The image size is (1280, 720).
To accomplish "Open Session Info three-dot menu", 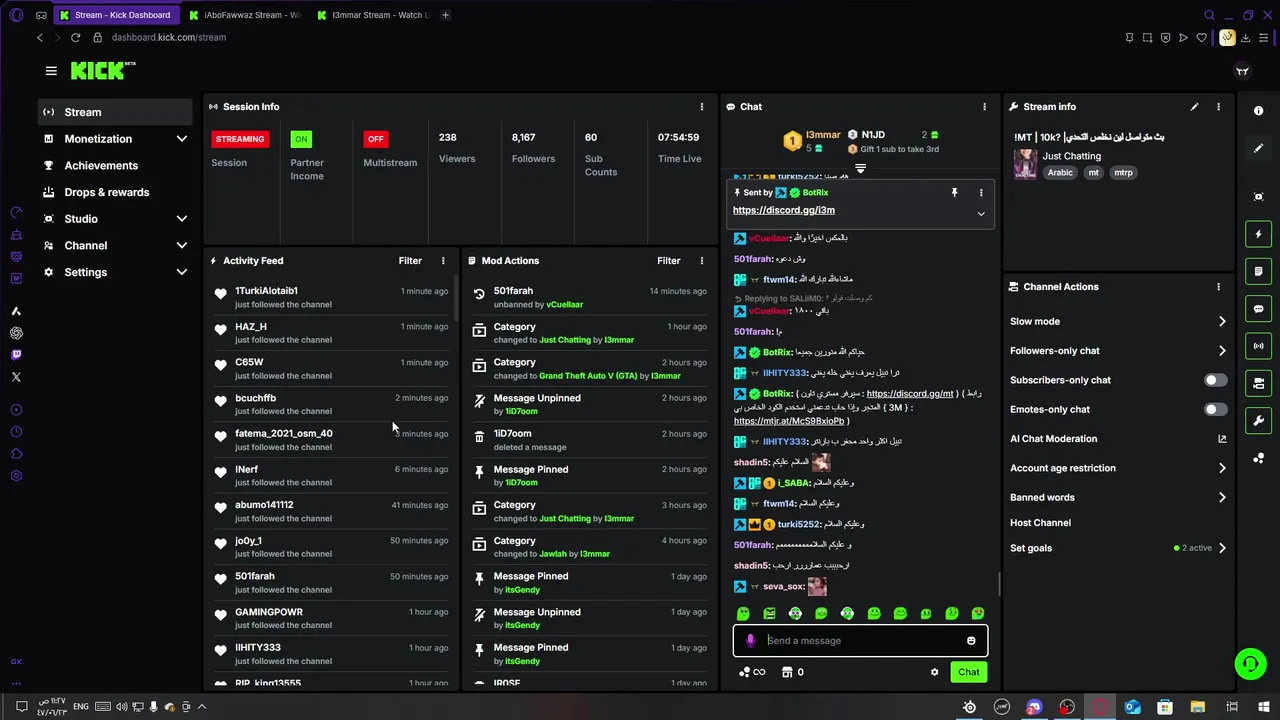I will [x=702, y=107].
